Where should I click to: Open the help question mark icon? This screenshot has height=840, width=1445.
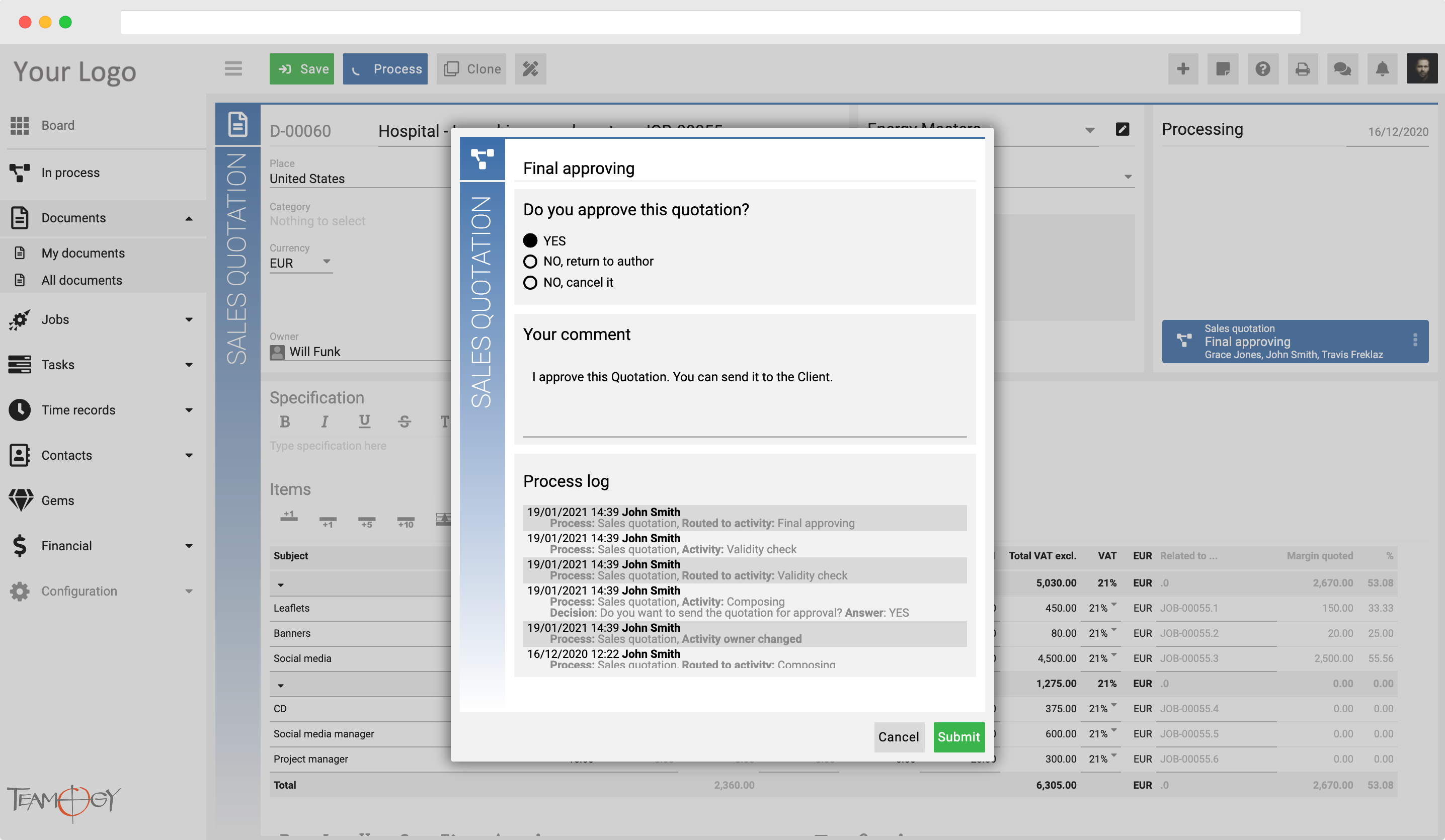click(1263, 69)
